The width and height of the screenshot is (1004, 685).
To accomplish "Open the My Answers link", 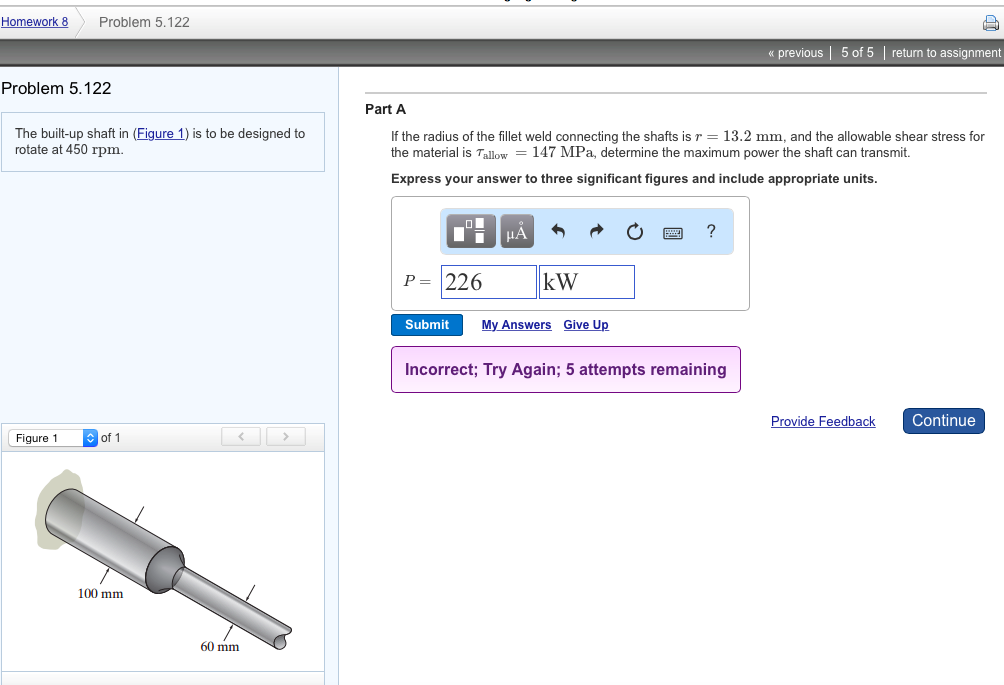I will [516, 325].
